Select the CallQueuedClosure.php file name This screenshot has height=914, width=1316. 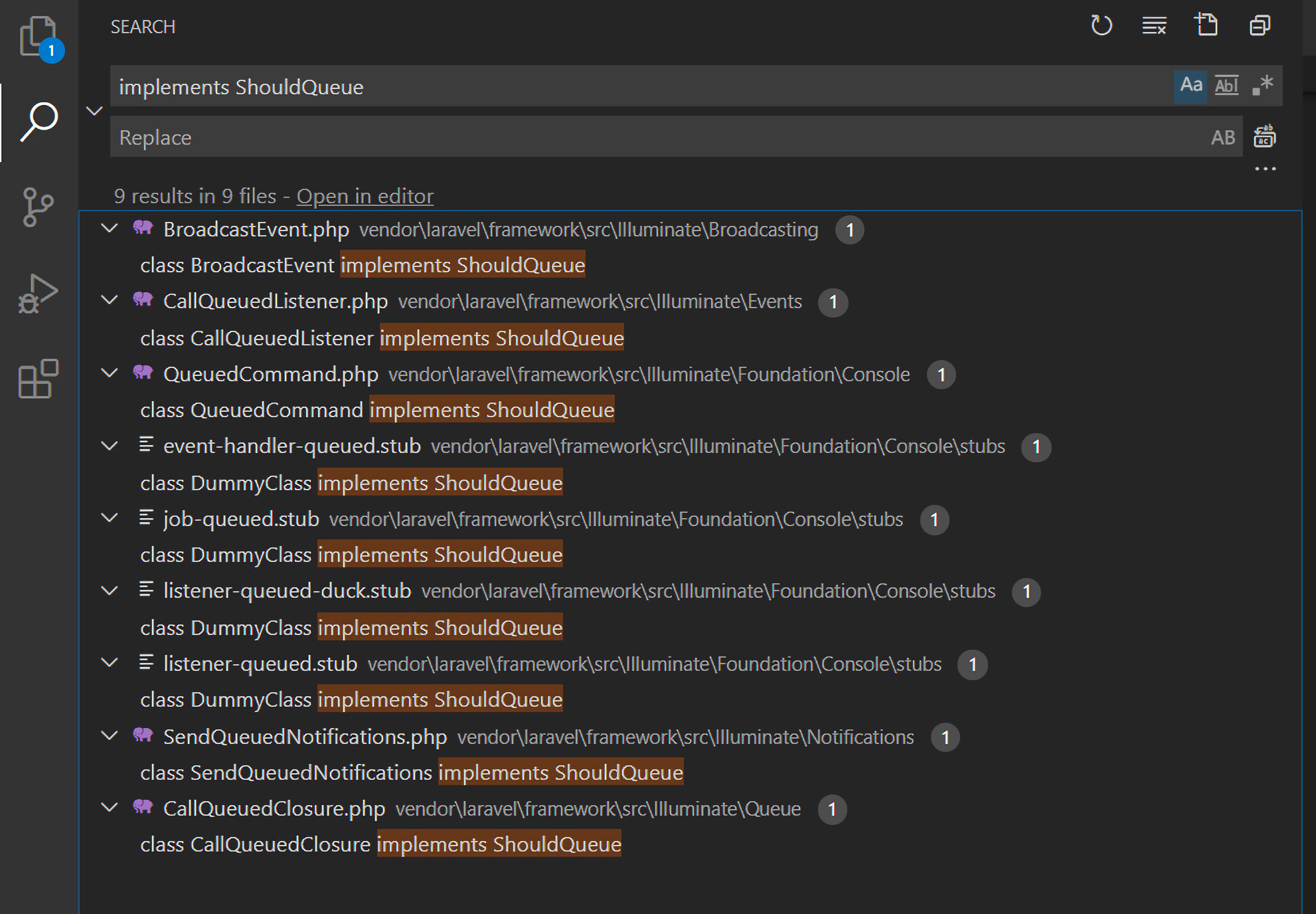(x=274, y=808)
